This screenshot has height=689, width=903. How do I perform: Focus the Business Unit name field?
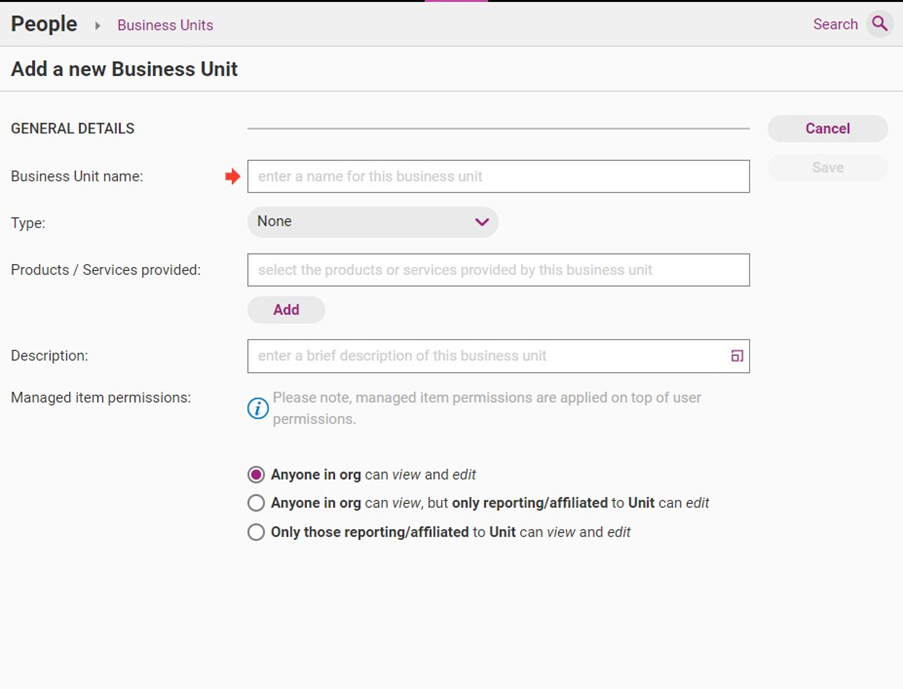tap(498, 176)
